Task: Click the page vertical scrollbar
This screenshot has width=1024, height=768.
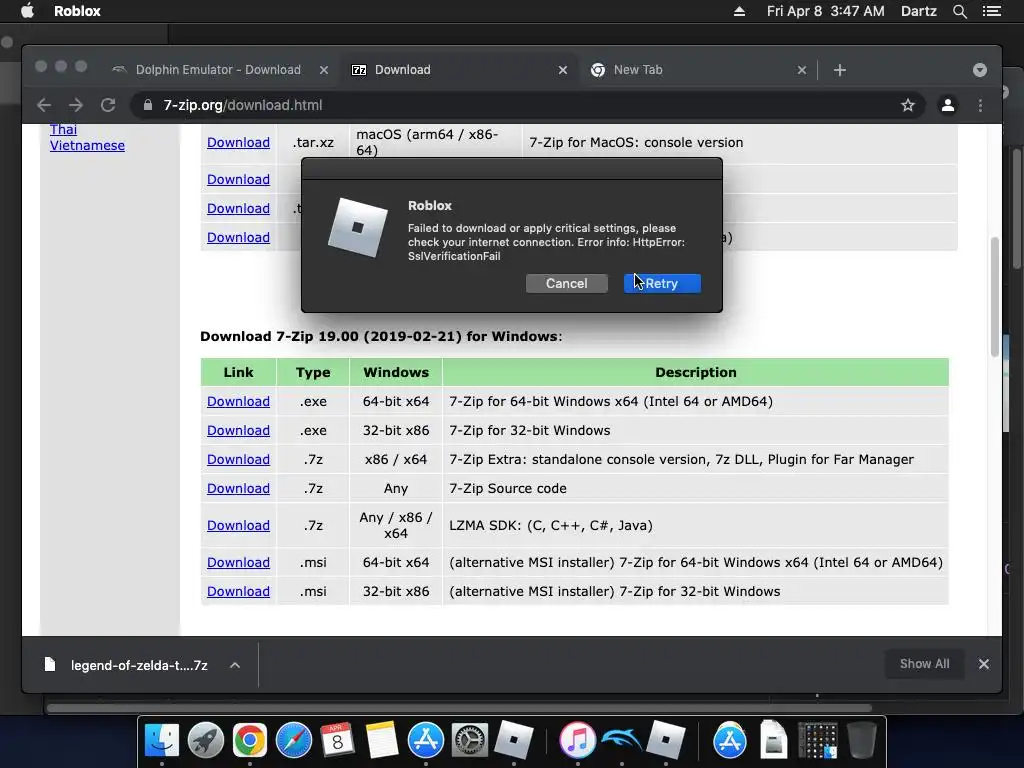Action: click(995, 297)
